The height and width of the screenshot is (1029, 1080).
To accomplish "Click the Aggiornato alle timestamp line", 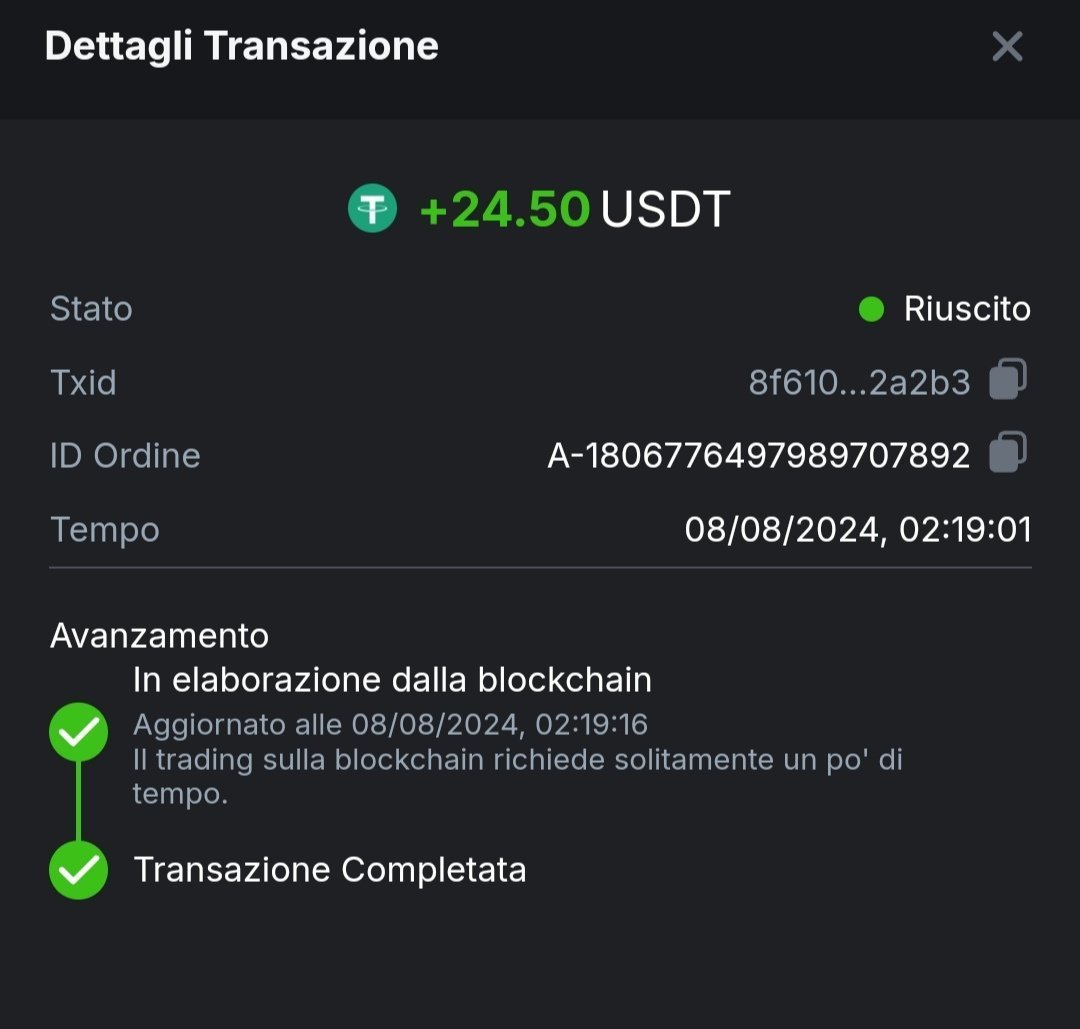I will (390, 724).
